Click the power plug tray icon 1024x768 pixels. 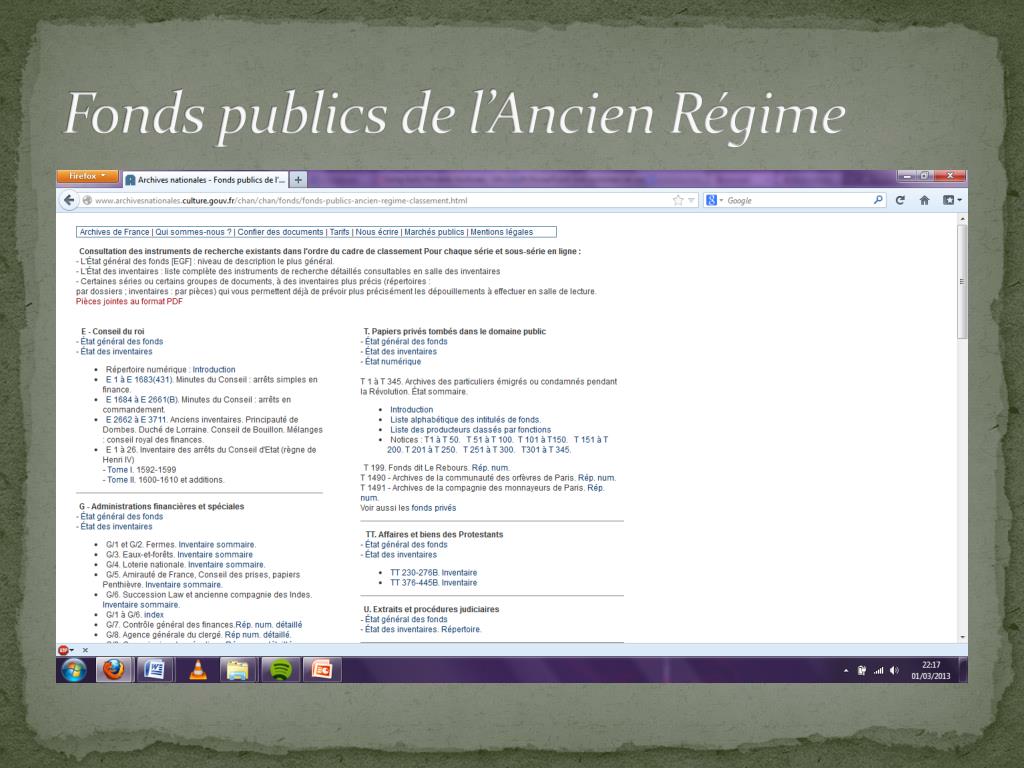point(862,671)
